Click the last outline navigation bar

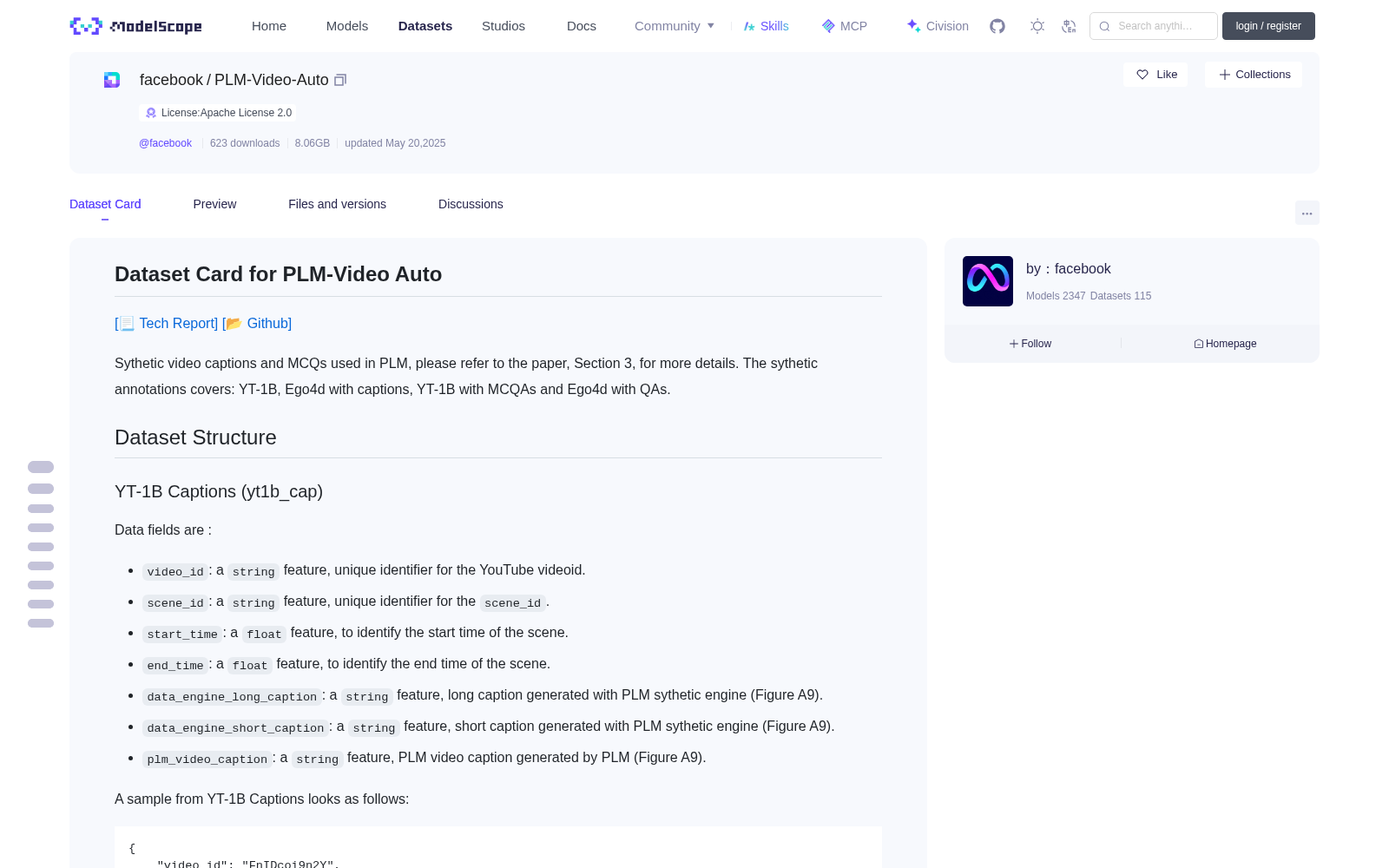[41, 623]
